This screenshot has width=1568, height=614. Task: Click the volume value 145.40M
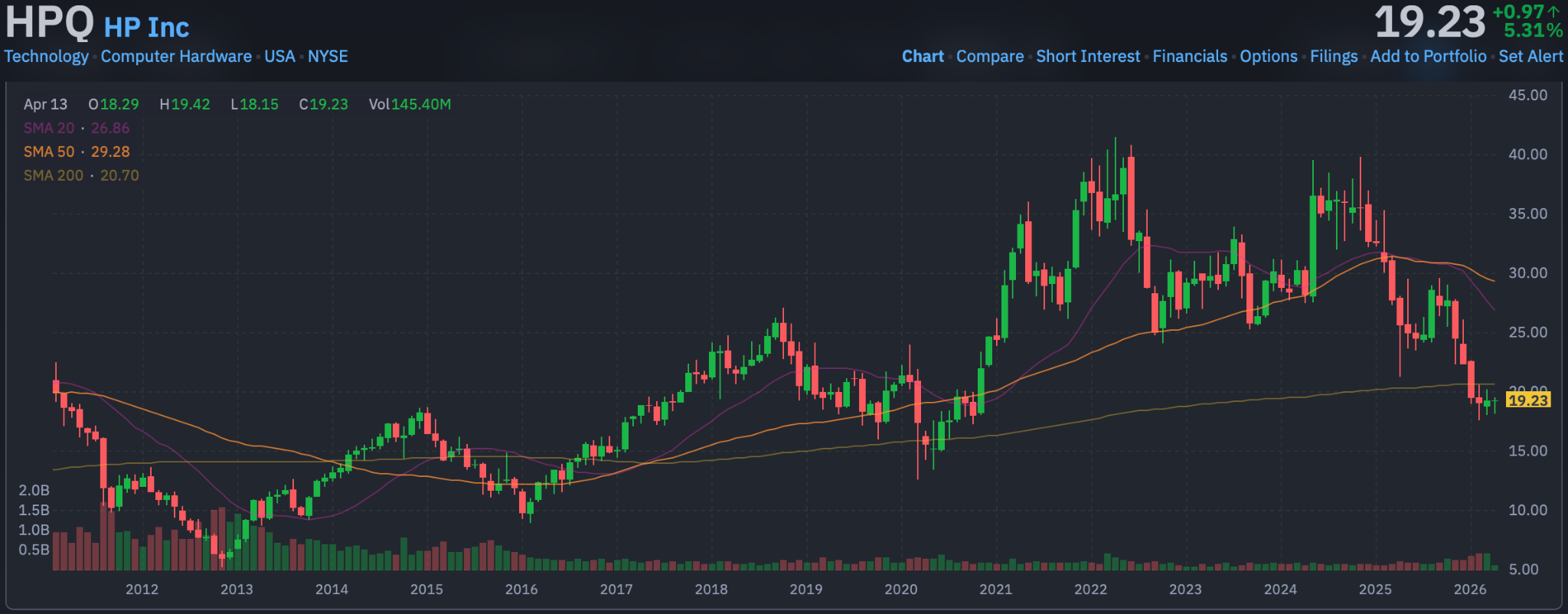(x=421, y=104)
